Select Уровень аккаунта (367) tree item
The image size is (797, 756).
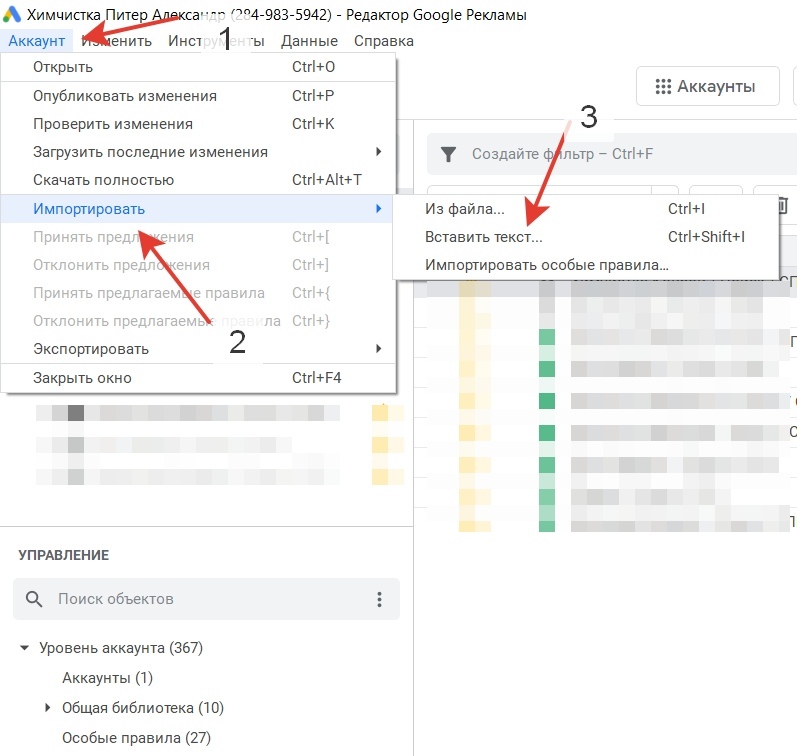pos(121,648)
